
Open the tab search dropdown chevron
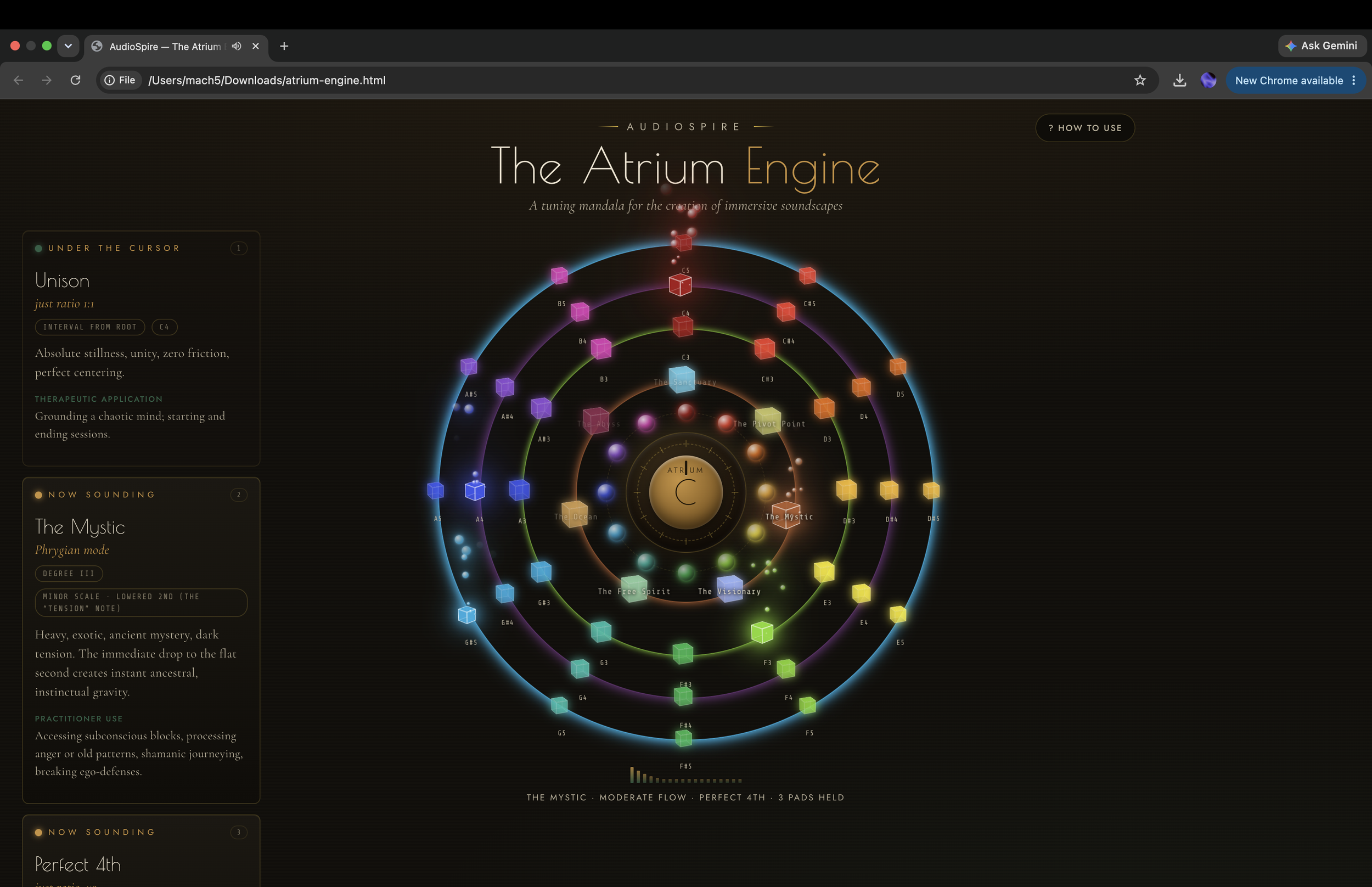(68, 46)
